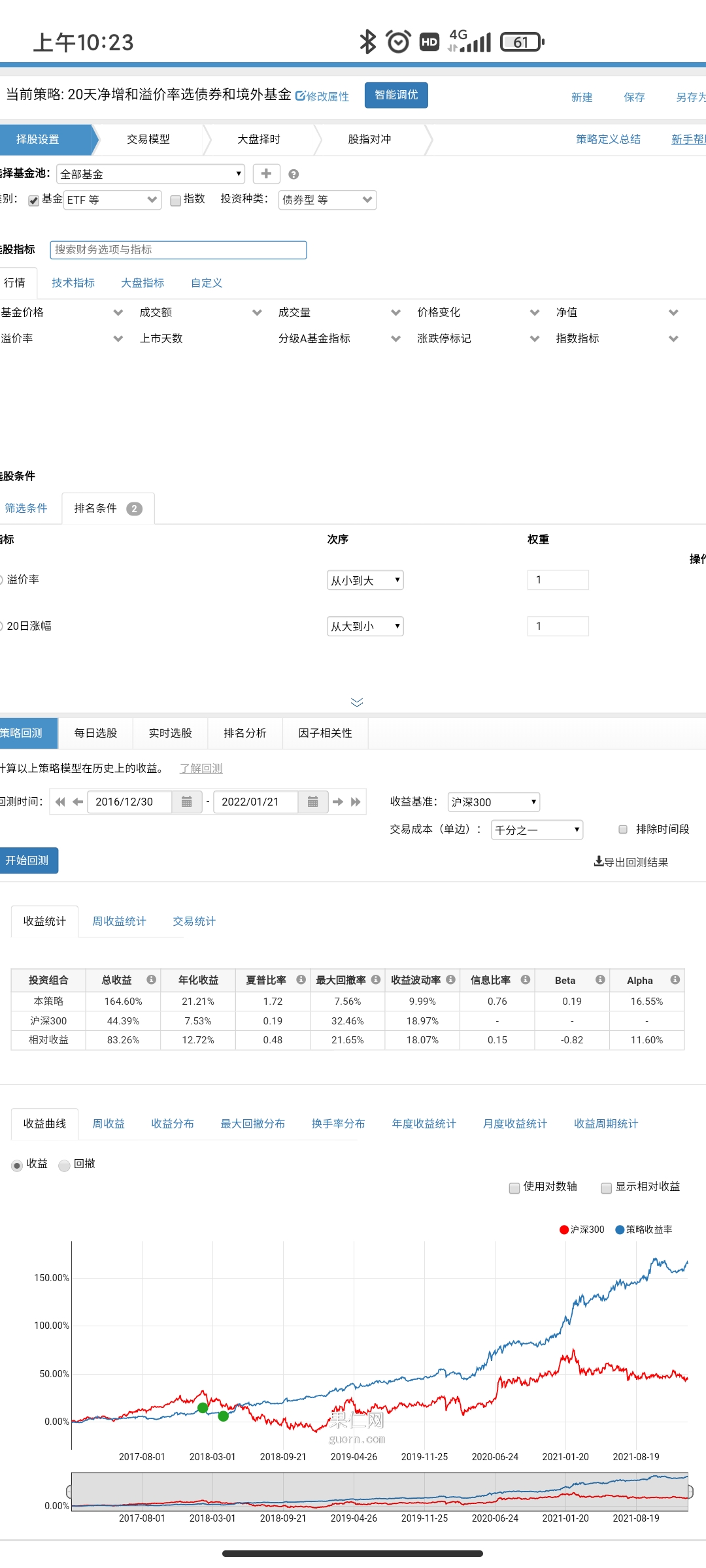
Task: Collapse the conditions panel double chevron
Action: point(357,702)
